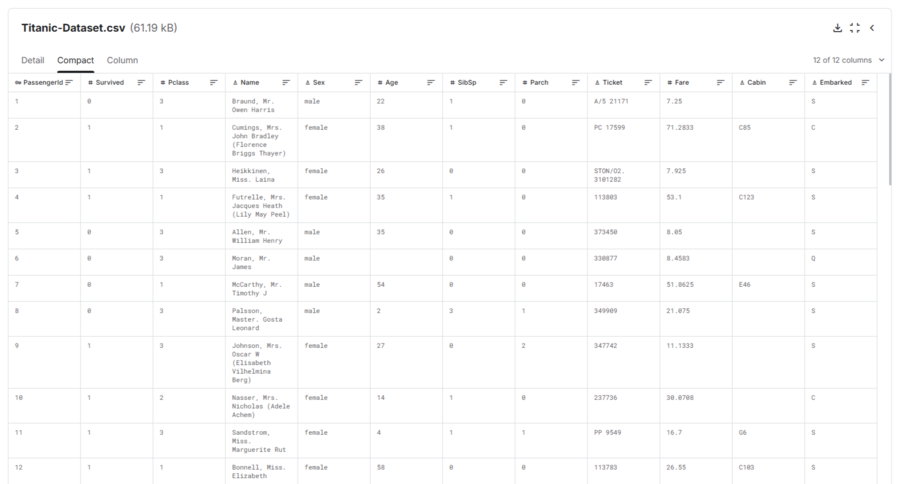Switch to the Column tab
Viewport: 900px width, 484px height.
click(x=122, y=60)
